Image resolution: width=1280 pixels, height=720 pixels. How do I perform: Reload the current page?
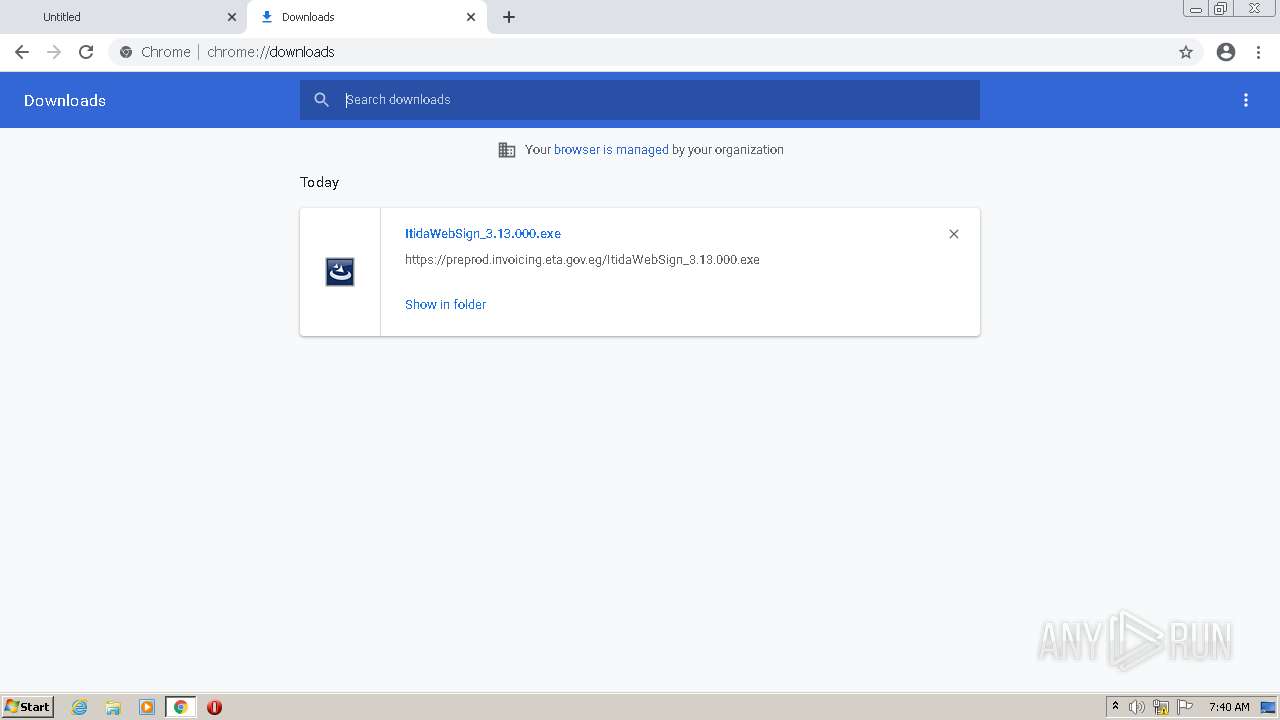pos(86,52)
